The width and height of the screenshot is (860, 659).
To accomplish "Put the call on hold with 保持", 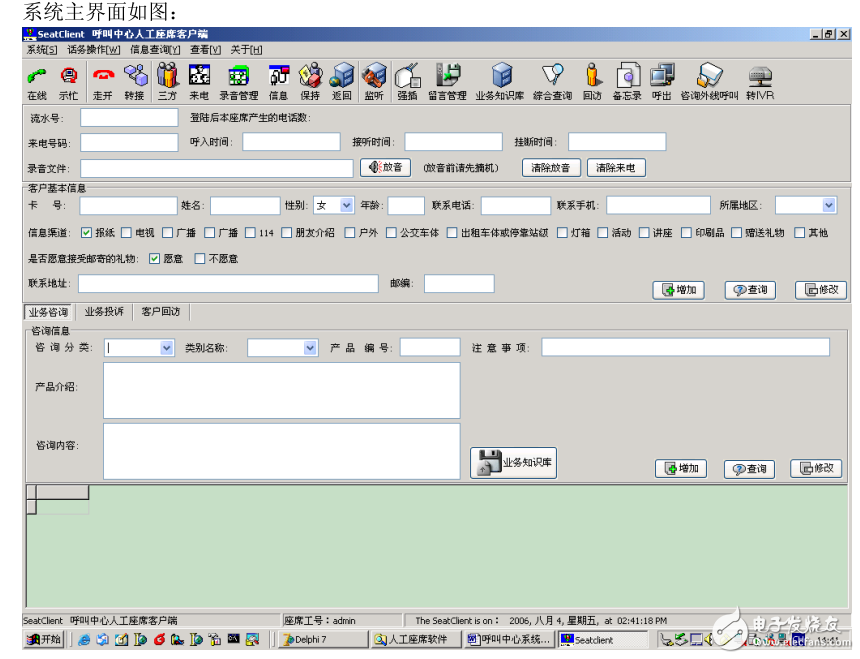I will 310,81.
